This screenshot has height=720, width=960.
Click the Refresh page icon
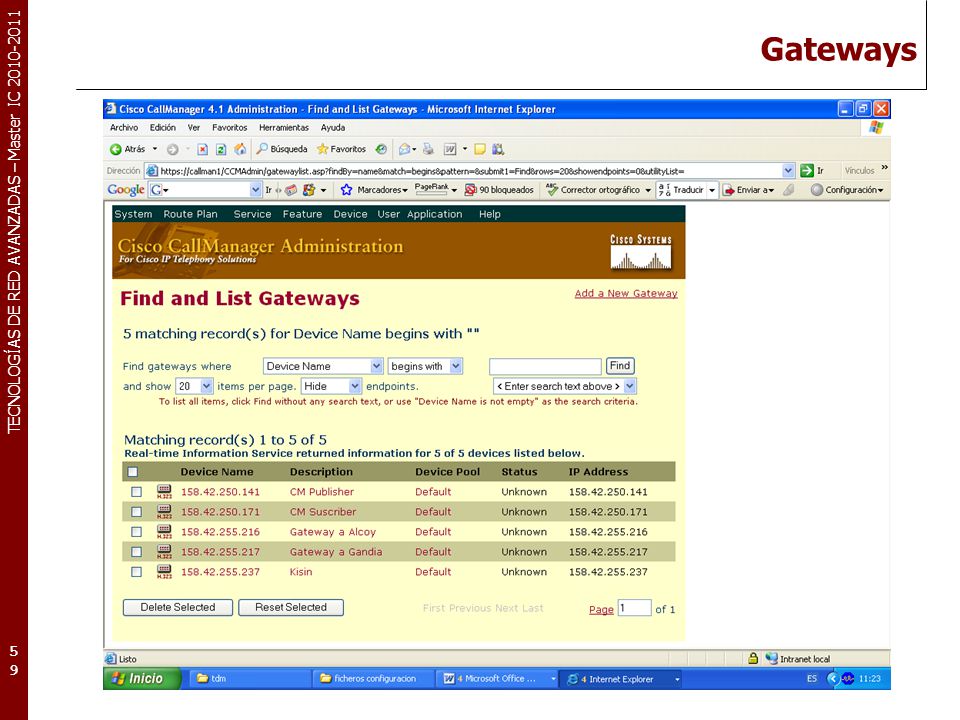coord(221,149)
